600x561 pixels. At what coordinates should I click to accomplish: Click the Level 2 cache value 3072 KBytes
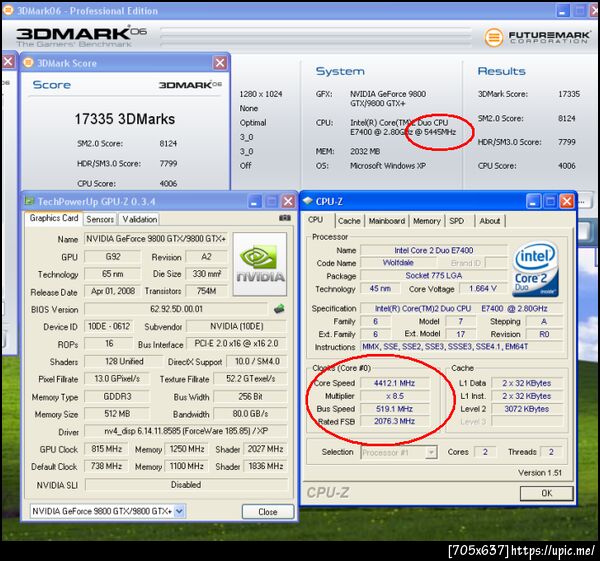527,409
